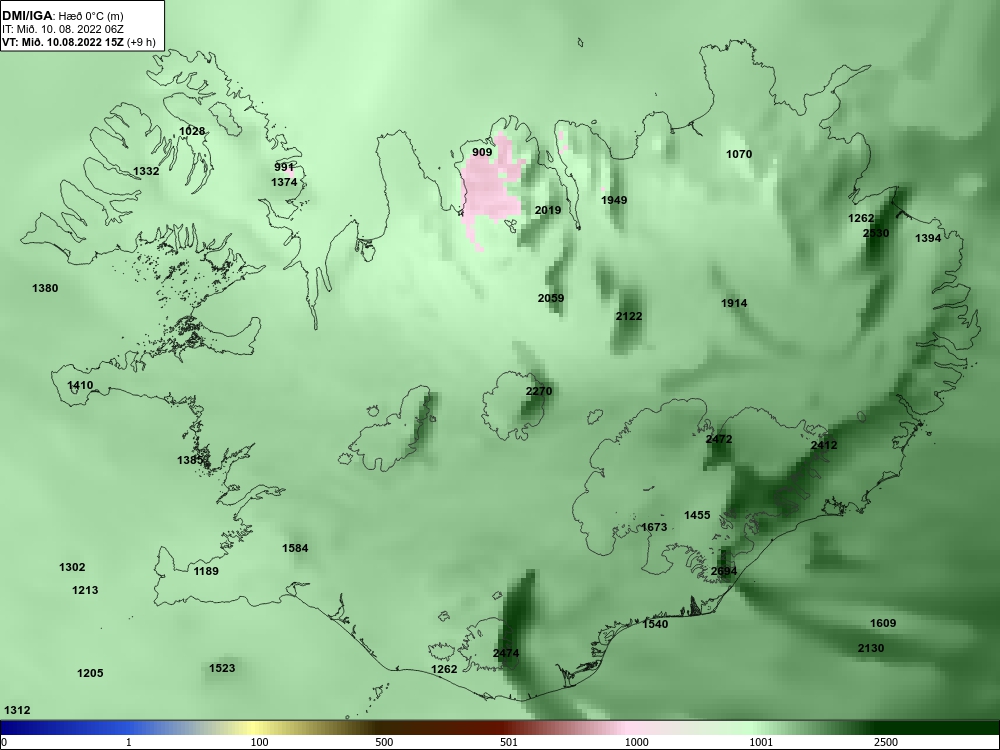
Task: Click the offshore value 1312
Action: (17, 710)
